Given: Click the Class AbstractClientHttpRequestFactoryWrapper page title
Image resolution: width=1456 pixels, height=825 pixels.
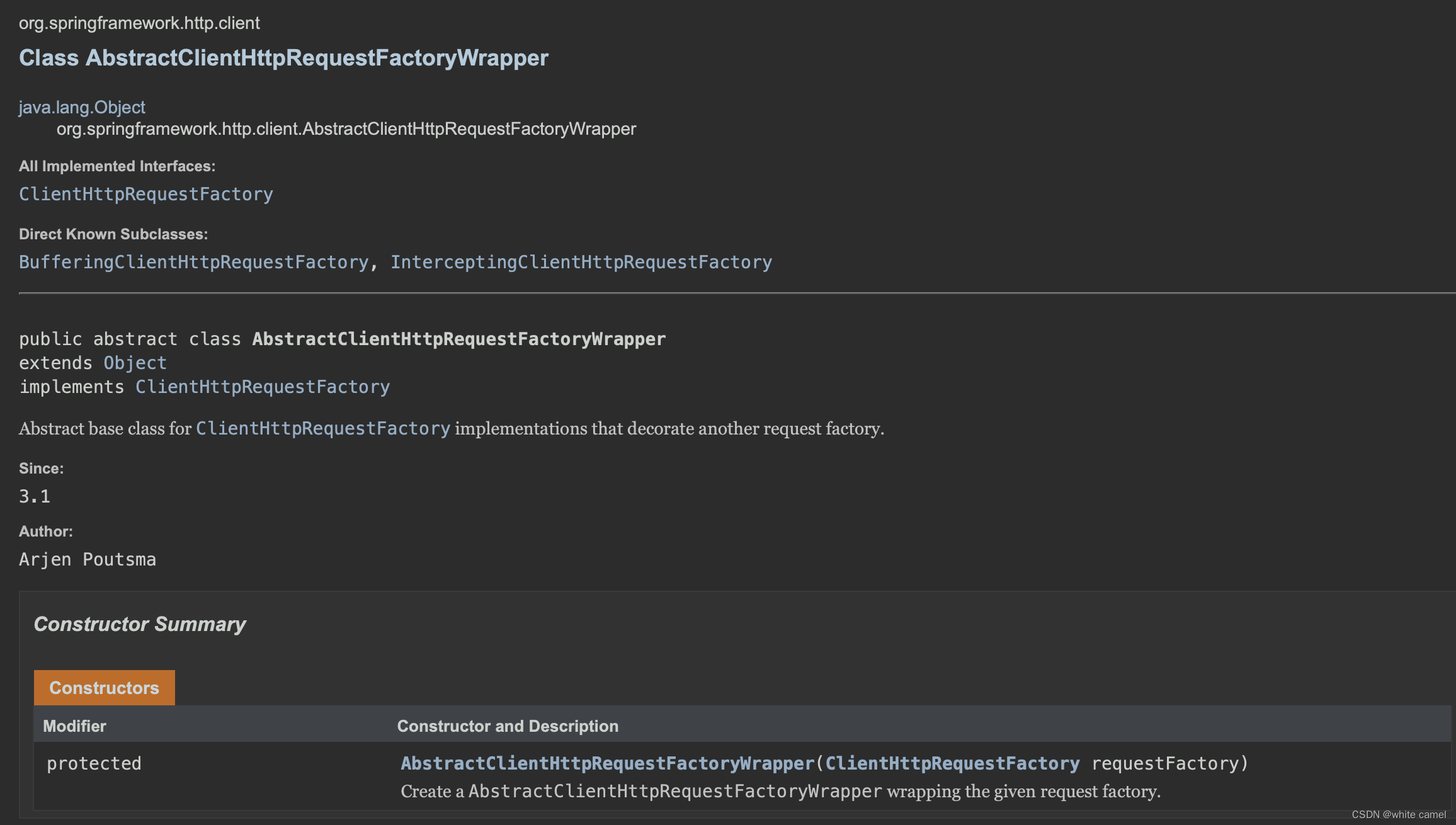Looking at the screenshot, I should coord(283,58).
